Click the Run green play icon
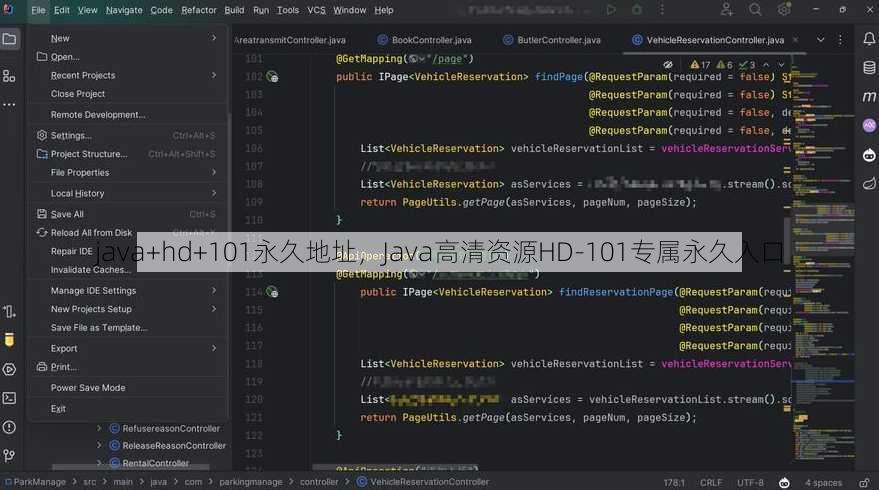Viewport: 879px width, 490px height. coord(611,10)
